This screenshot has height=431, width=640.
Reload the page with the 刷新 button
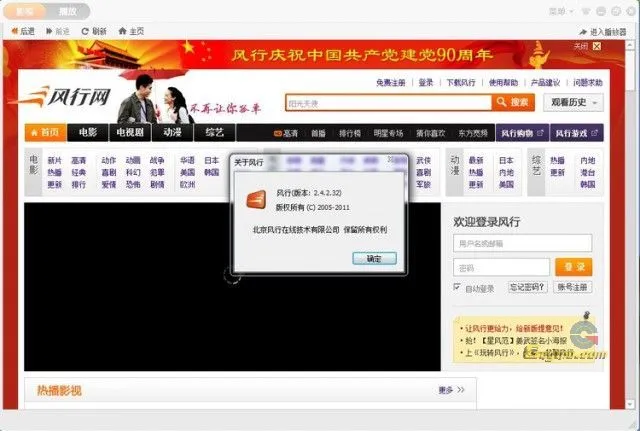pyautogui.click(x=94, y=31)
